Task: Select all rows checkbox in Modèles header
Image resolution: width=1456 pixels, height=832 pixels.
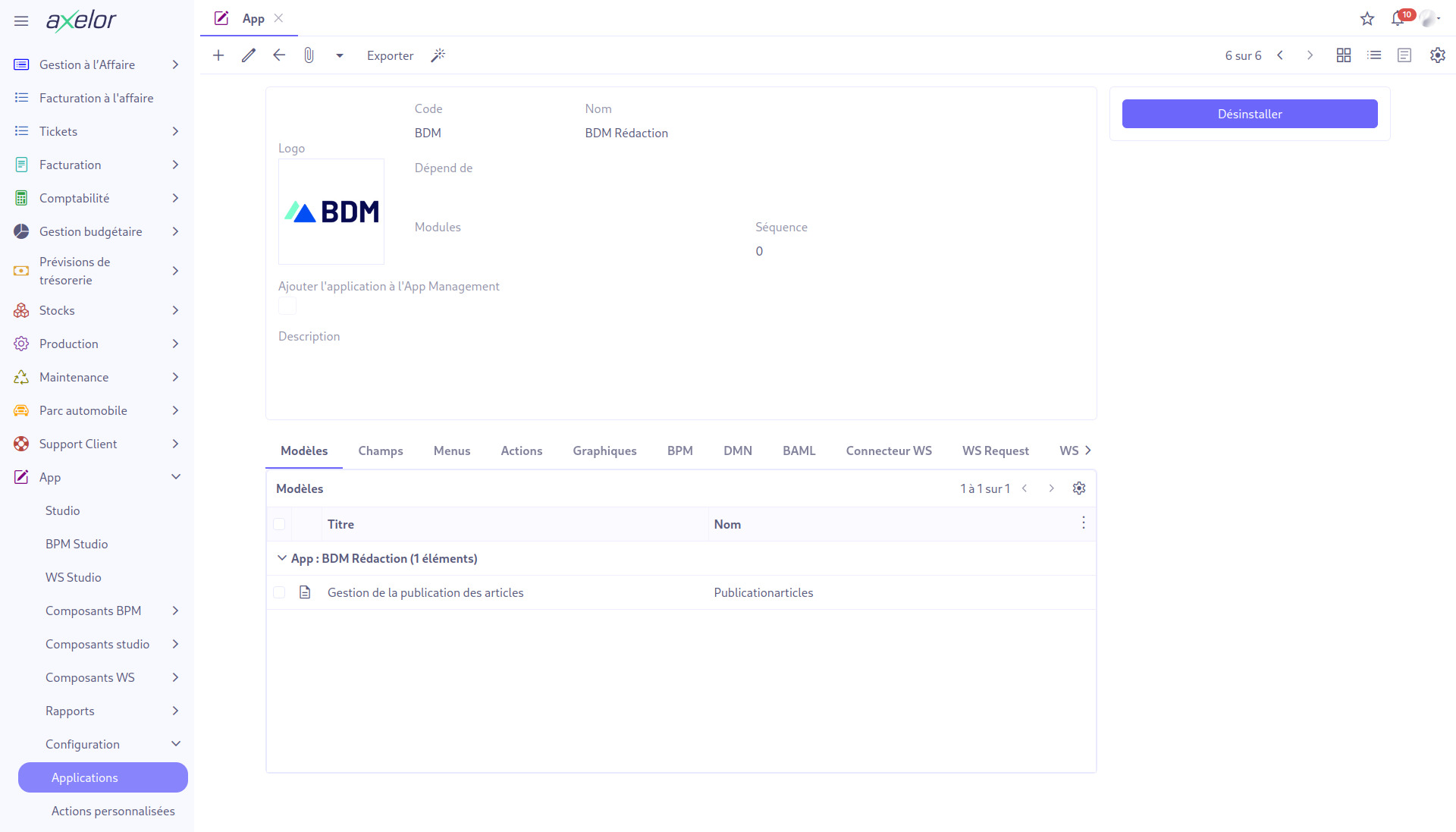Action: tap(279, 524)
